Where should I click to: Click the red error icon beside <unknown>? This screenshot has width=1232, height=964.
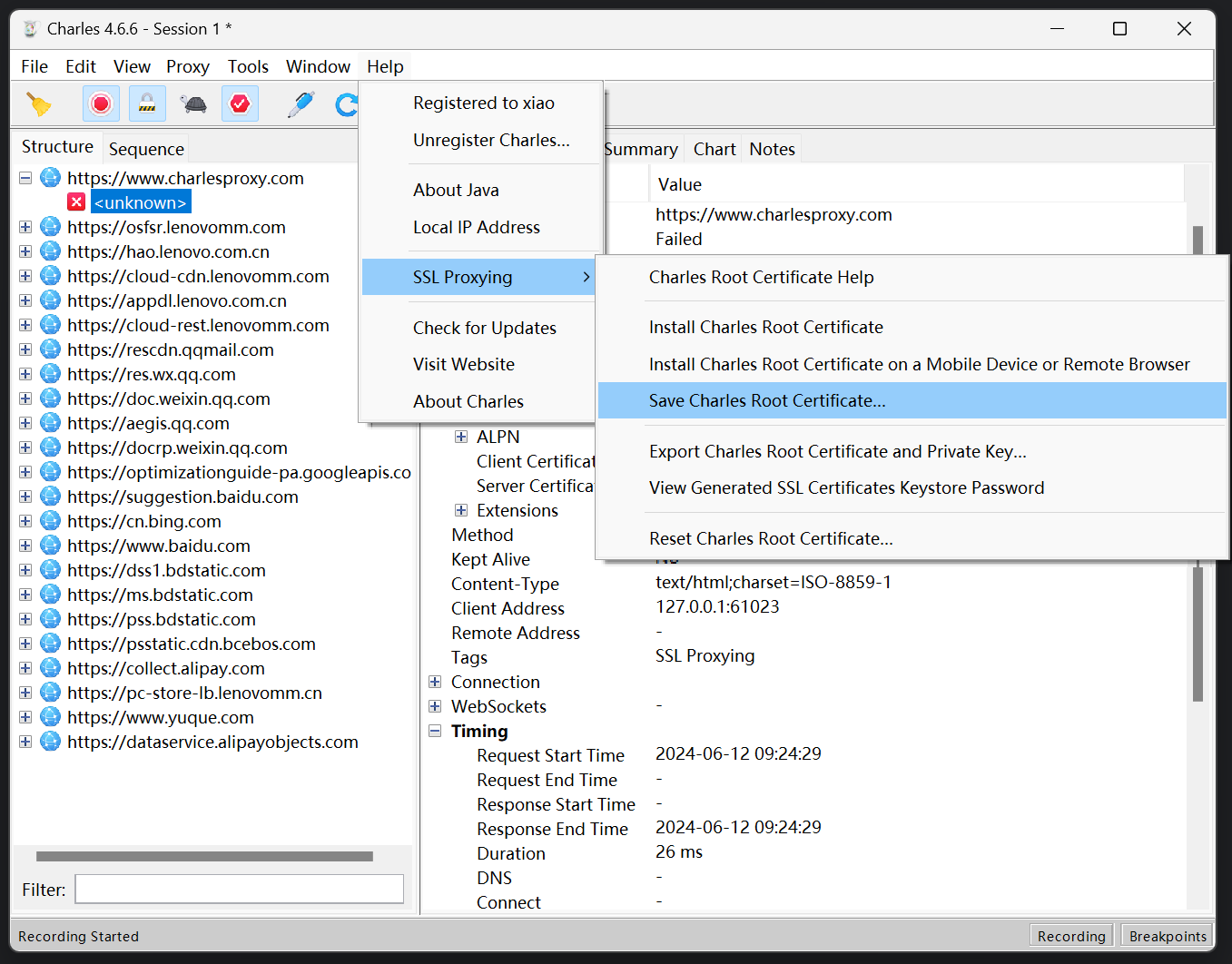pyautogui.click(x=76, y=202)
